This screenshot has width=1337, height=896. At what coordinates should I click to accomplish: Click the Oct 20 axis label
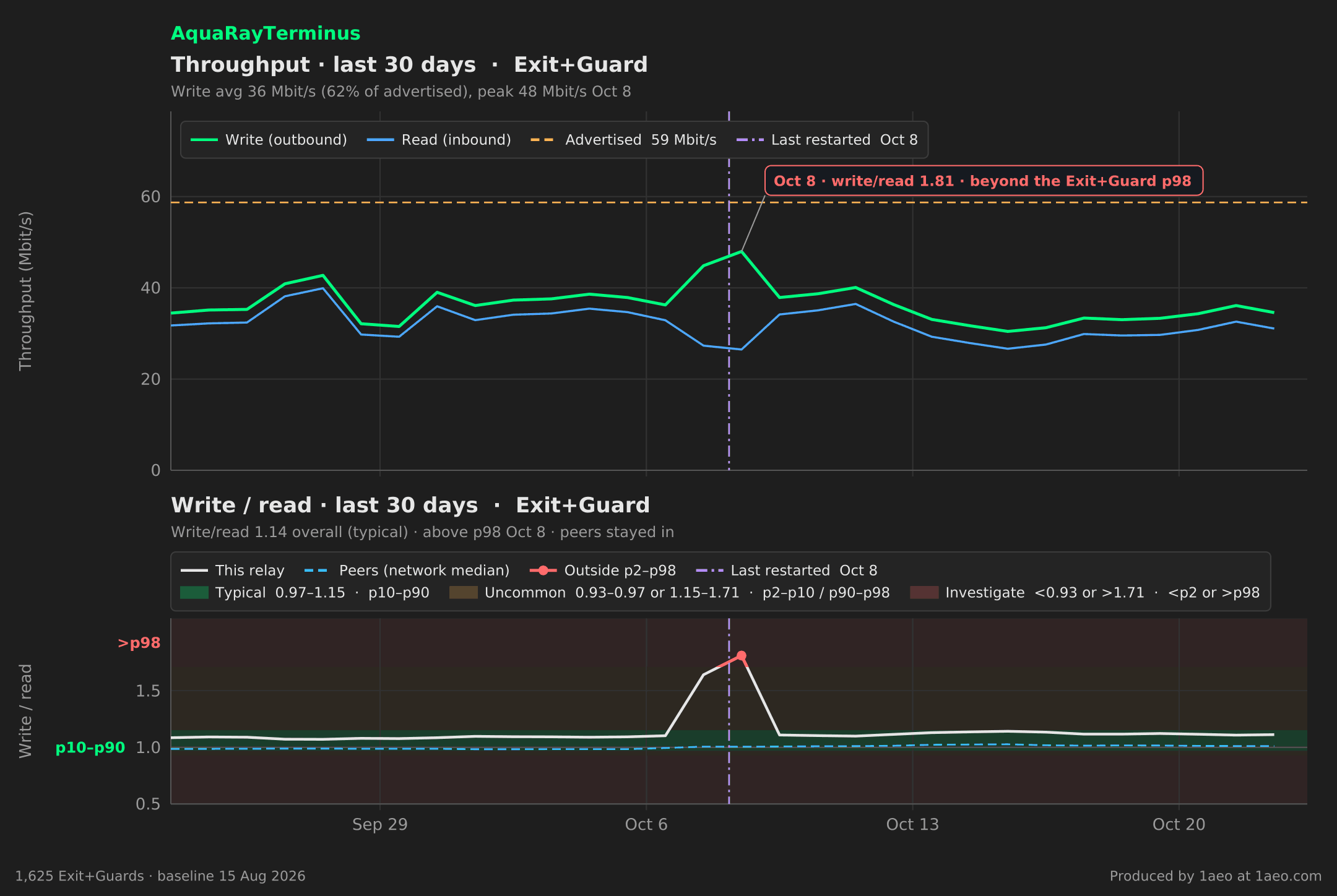tap(1179, 824)
